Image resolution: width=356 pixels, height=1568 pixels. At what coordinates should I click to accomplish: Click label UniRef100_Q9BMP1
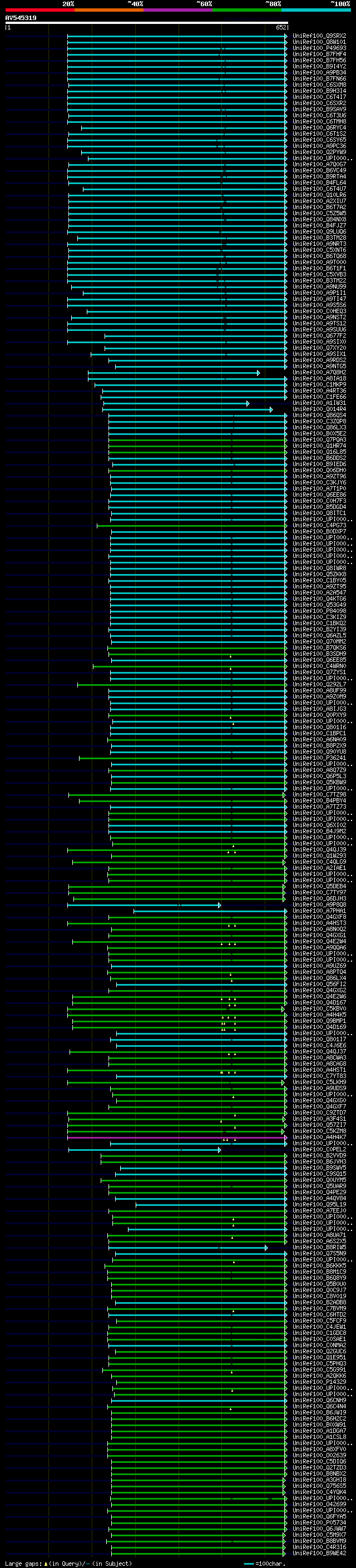tap(319, 1021)
